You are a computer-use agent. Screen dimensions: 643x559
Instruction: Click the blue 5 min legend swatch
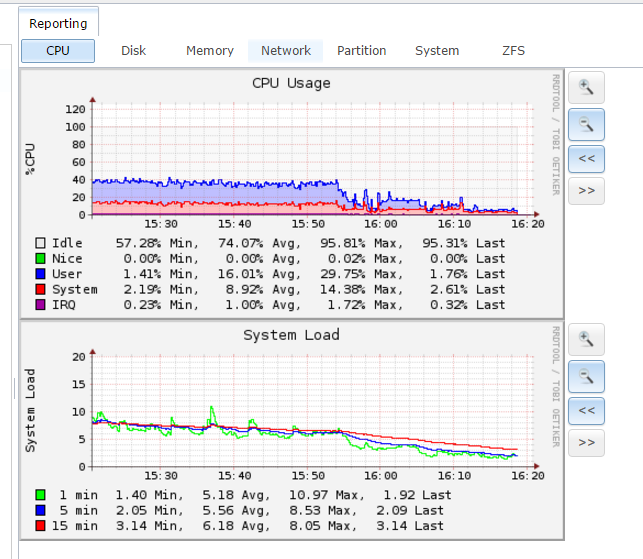[40, 510]
